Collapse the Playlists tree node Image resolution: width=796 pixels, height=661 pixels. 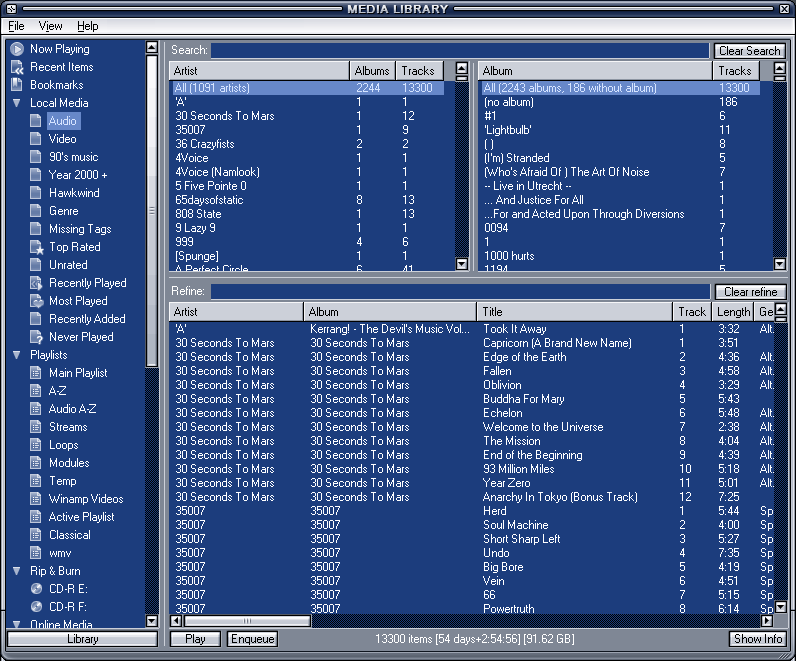click(17, 355)
